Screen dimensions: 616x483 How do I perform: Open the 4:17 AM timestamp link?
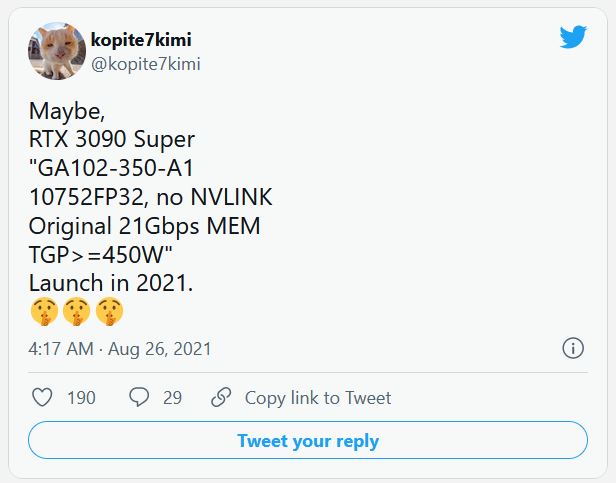[x=61, y=349]
